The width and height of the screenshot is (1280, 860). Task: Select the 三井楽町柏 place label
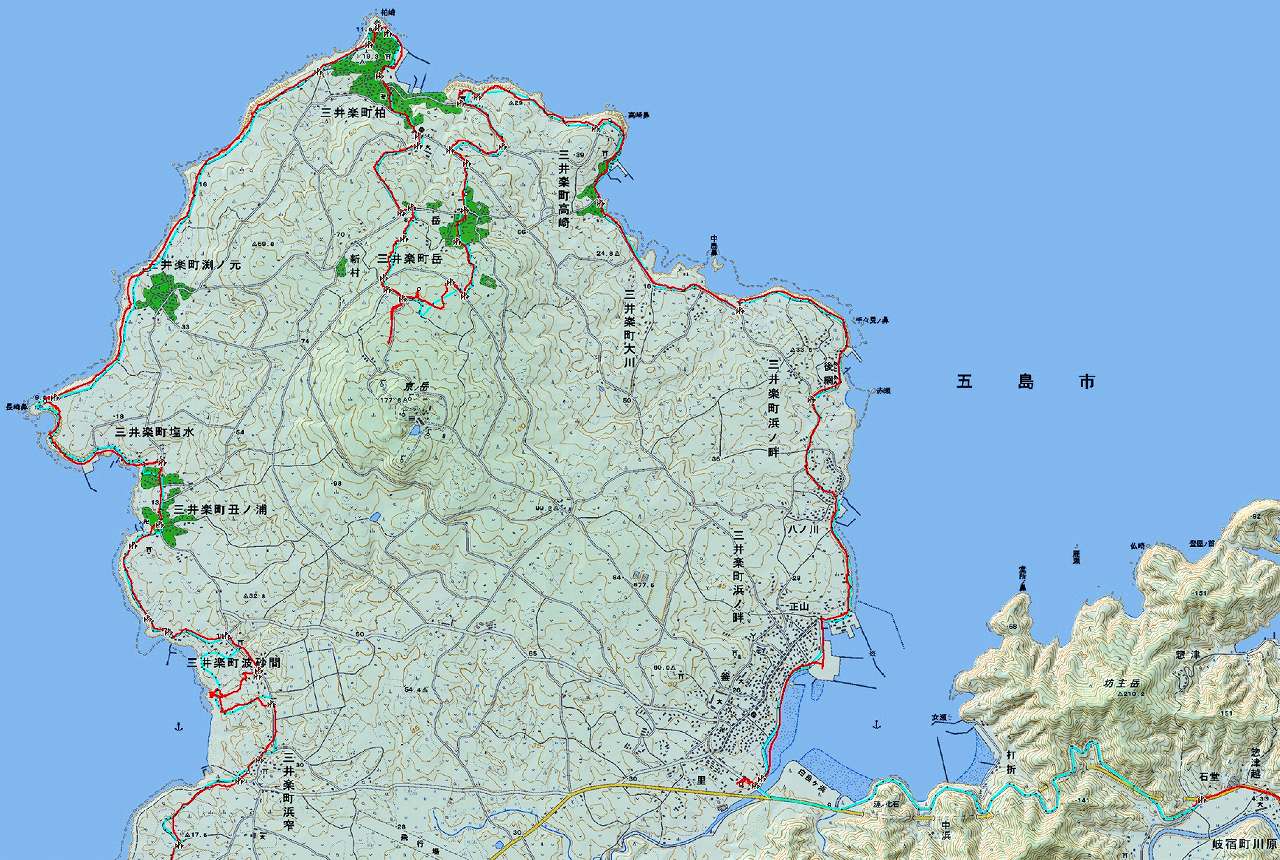coord(354,114)
